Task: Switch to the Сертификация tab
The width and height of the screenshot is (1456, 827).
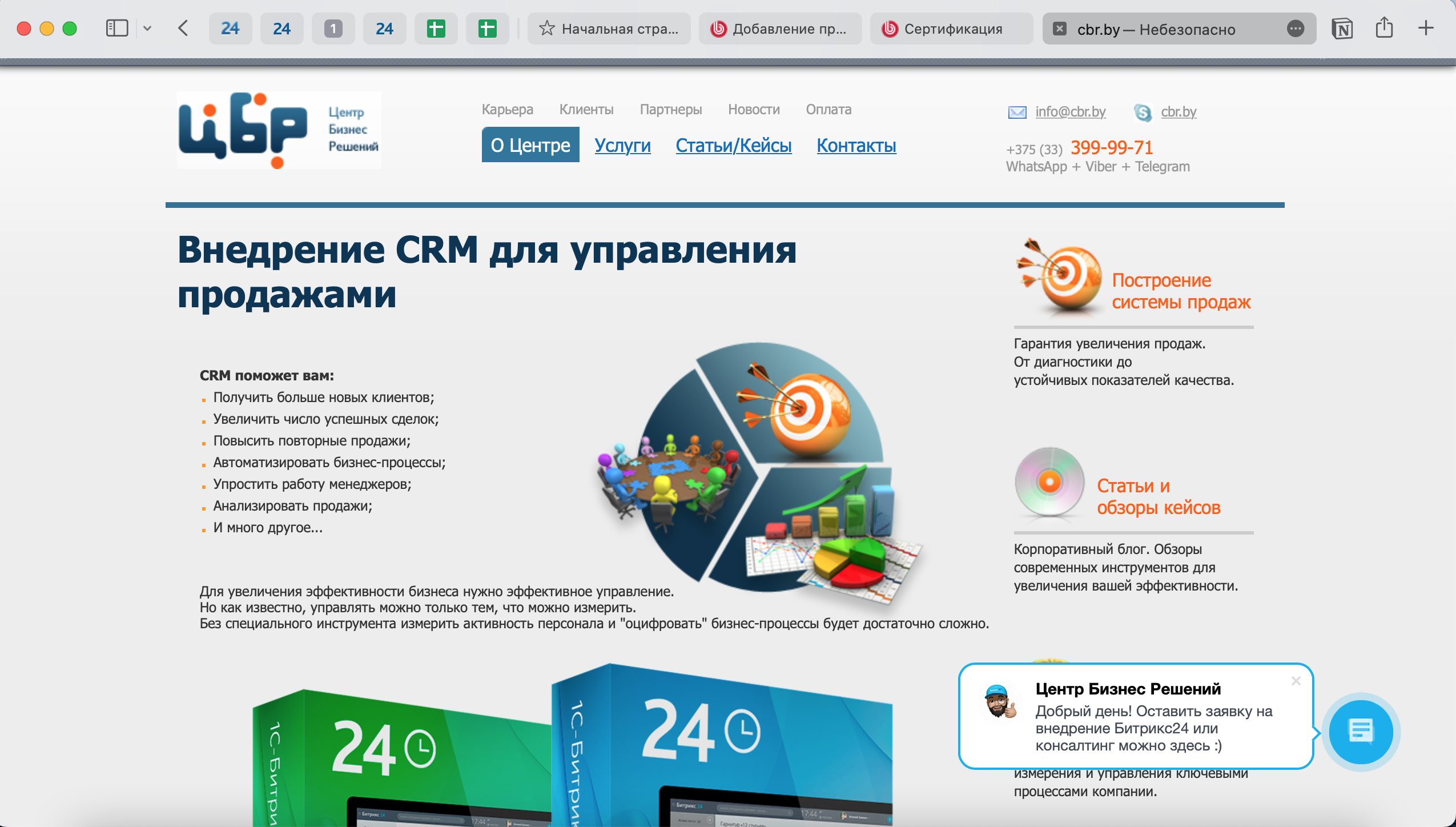Action: [x=952, y=29]
